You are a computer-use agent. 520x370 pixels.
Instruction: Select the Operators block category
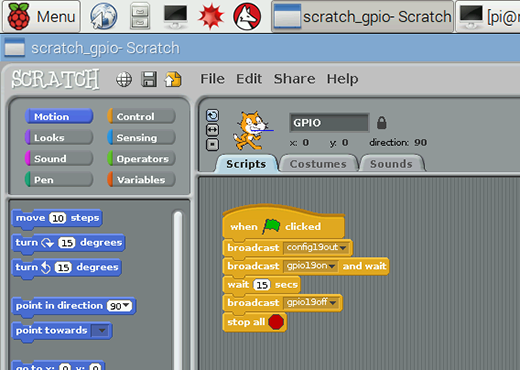click(141, 158)
